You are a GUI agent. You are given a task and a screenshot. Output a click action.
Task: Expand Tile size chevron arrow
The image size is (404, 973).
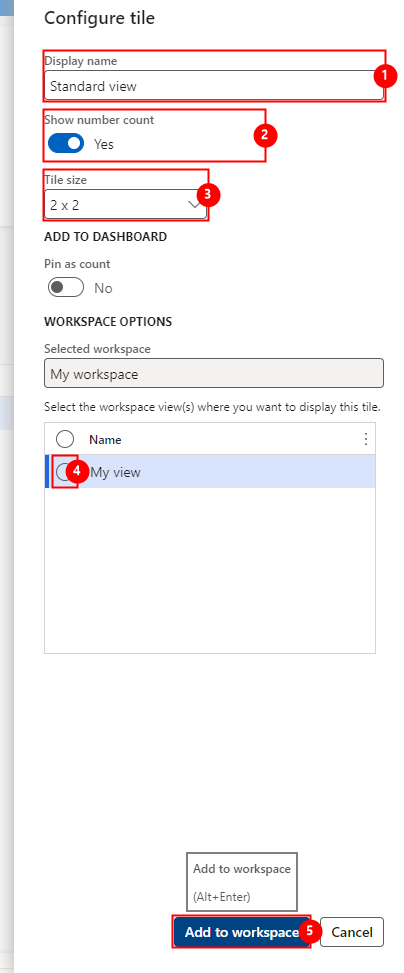point(194,205)
